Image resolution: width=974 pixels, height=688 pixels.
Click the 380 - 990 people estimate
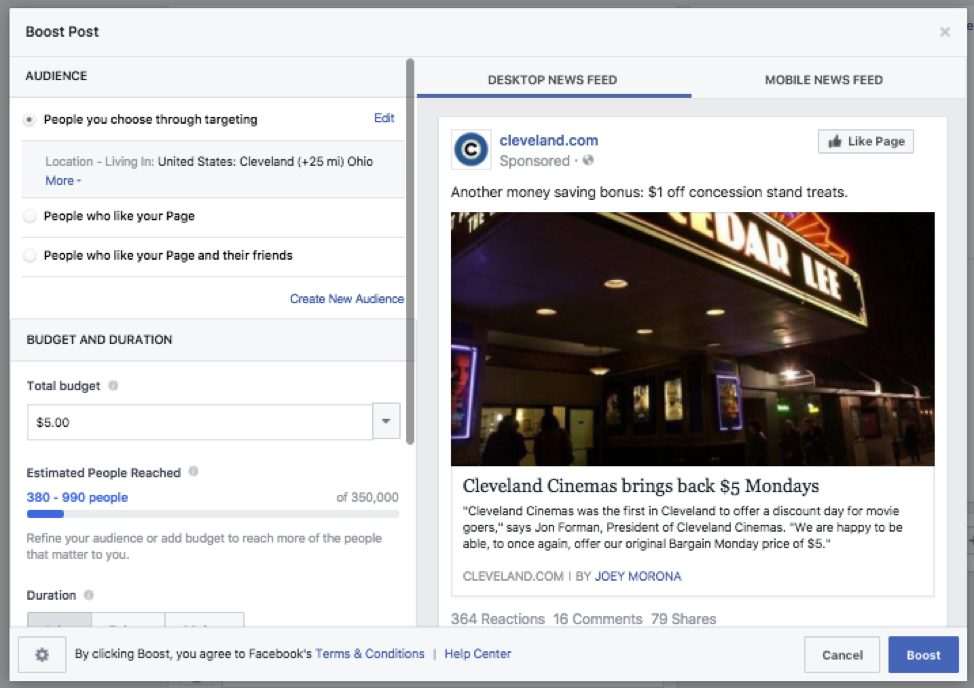point(77,497)
